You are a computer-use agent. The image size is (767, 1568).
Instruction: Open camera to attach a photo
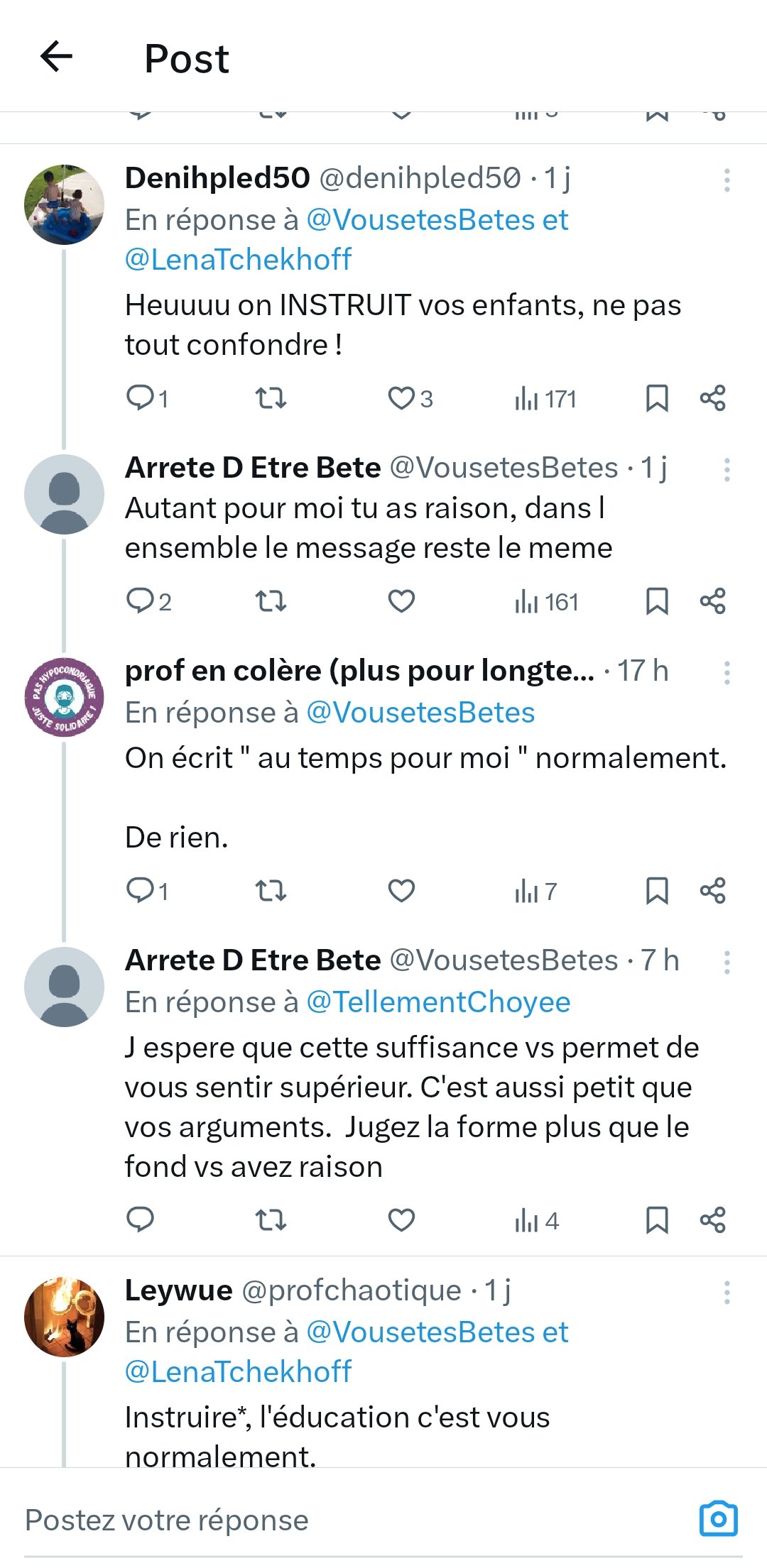(718, 1520)
